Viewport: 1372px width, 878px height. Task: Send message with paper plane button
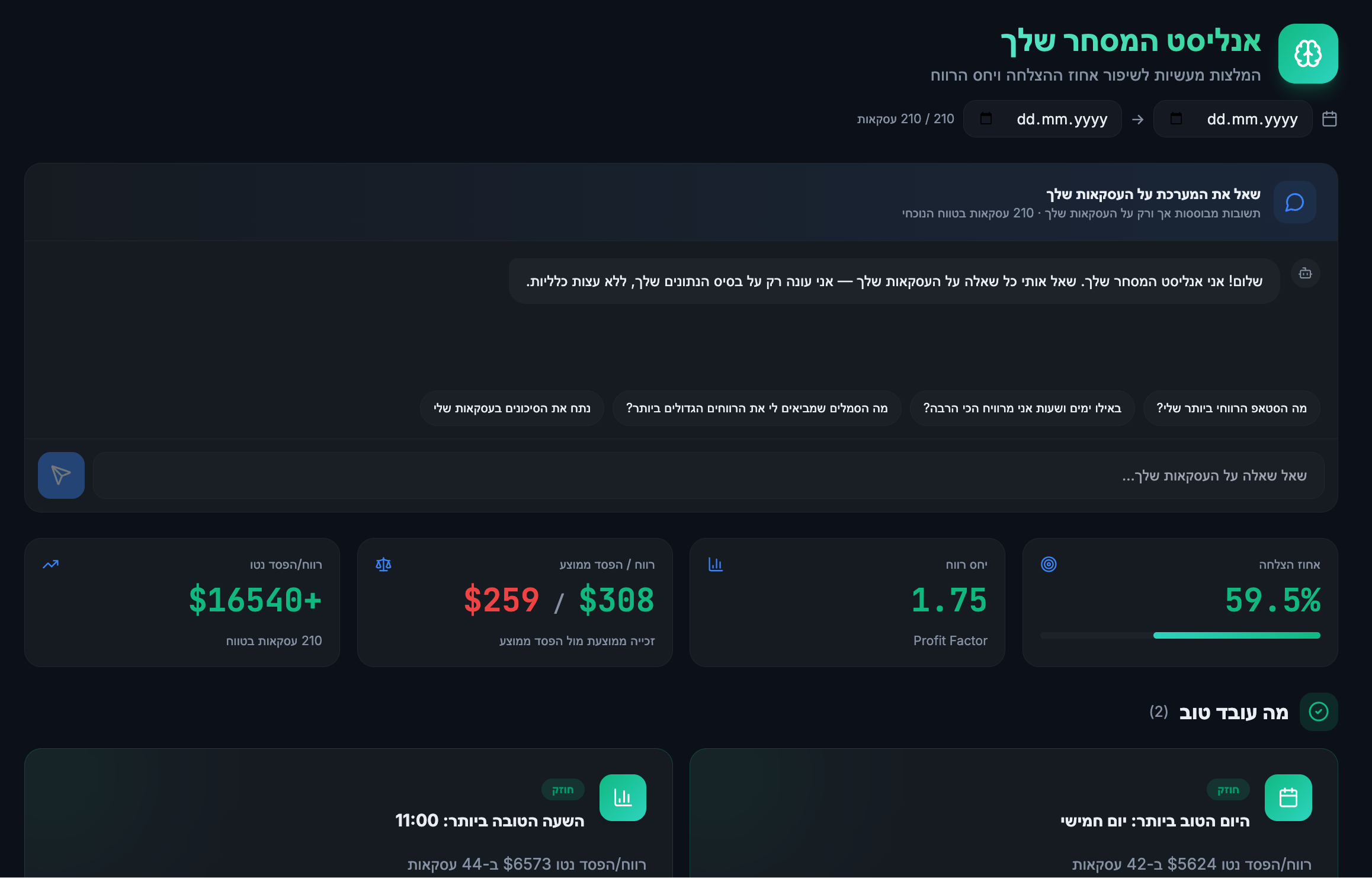point(61,475)
